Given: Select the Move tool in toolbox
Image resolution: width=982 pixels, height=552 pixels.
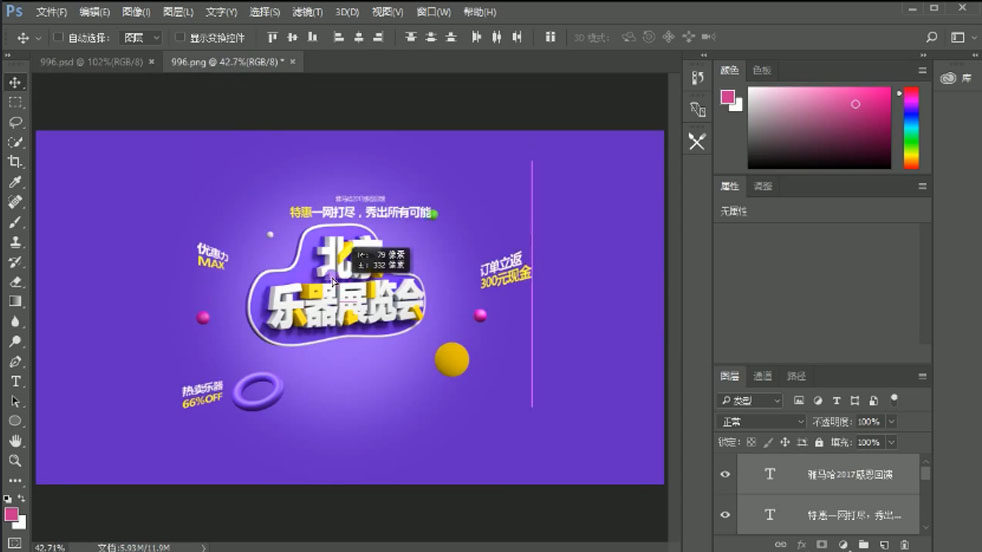Looking at the screenshot, I should 15,82.
